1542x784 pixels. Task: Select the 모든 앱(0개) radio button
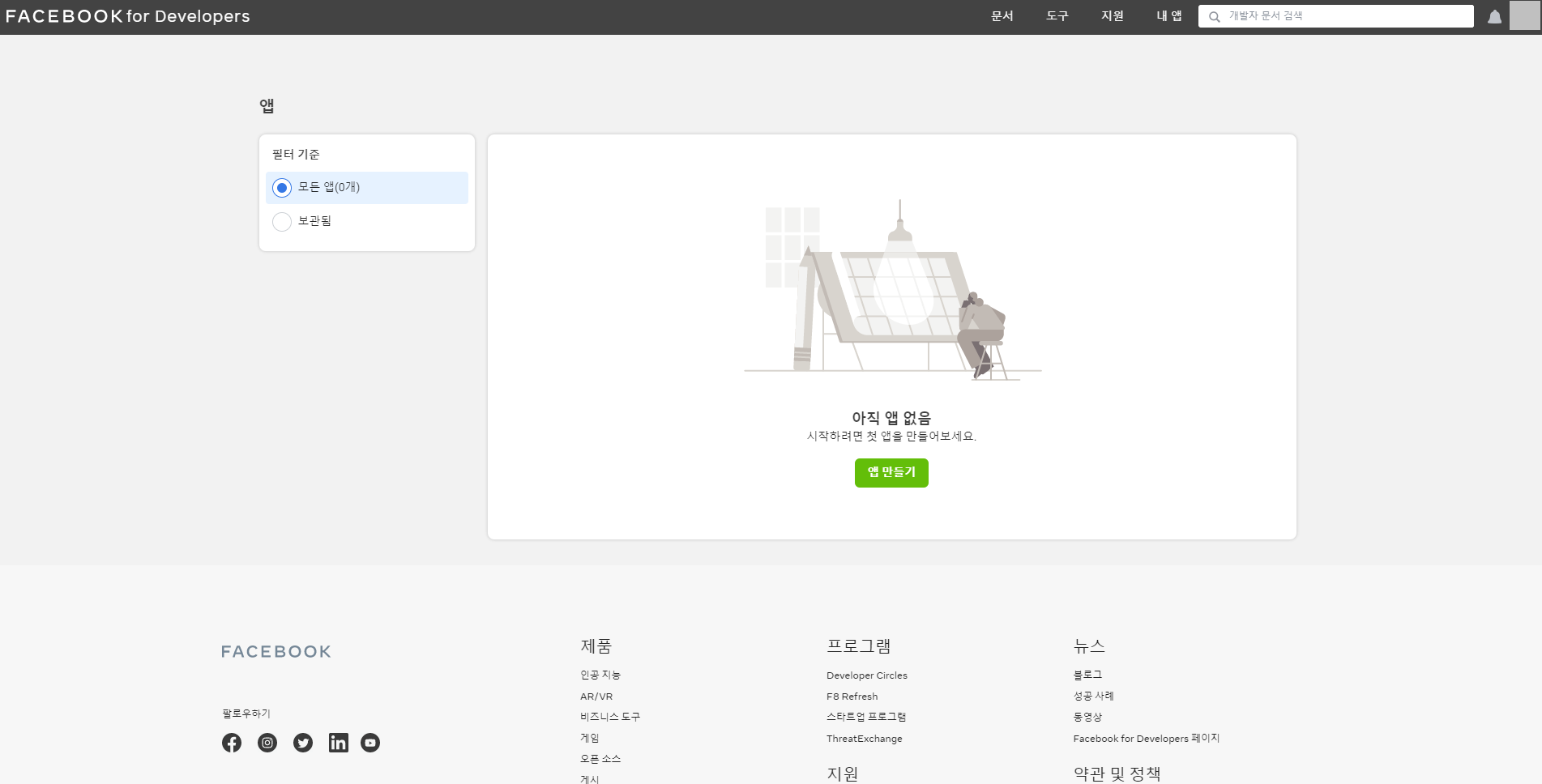282,188
